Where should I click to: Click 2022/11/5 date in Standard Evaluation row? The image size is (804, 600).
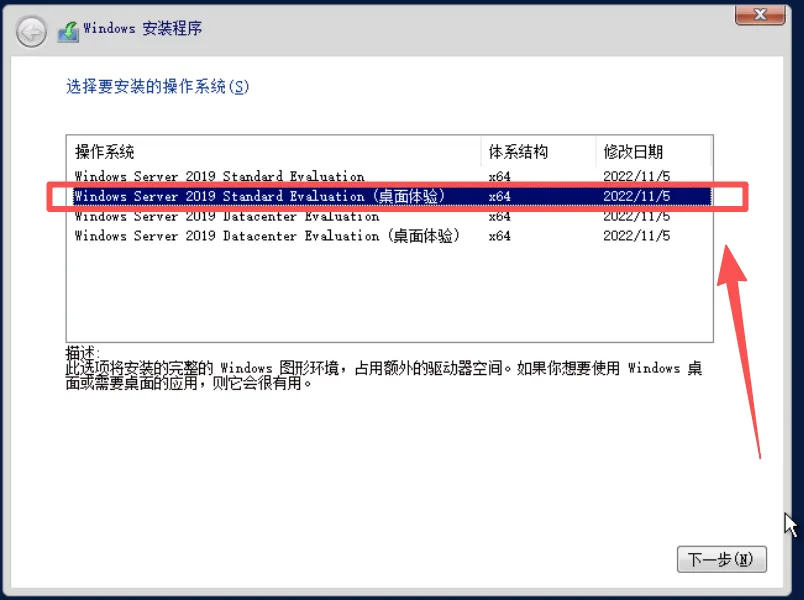(x=636, y=176)
